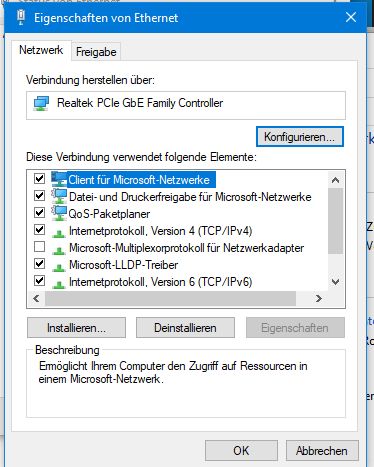Image resolution: width=374 pixels, height=467 pixels.
Task: Click the list's scroll right arrow
Action: tap(319, 298)
